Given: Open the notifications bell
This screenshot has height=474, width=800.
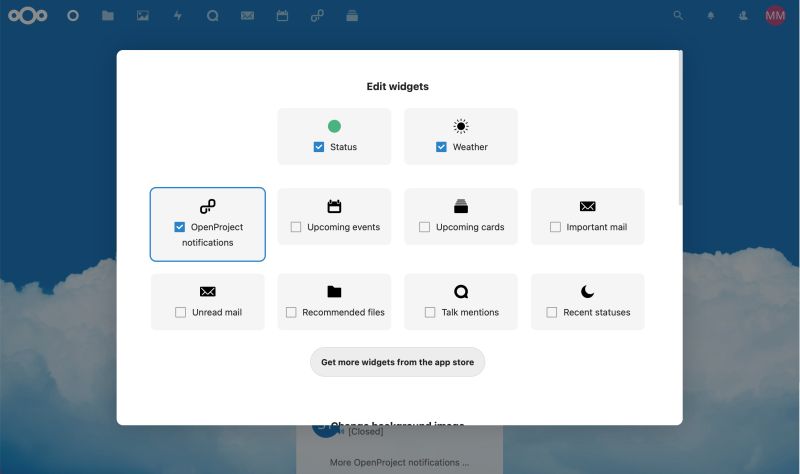Looking at the screenshot, I should coord(711,16).
